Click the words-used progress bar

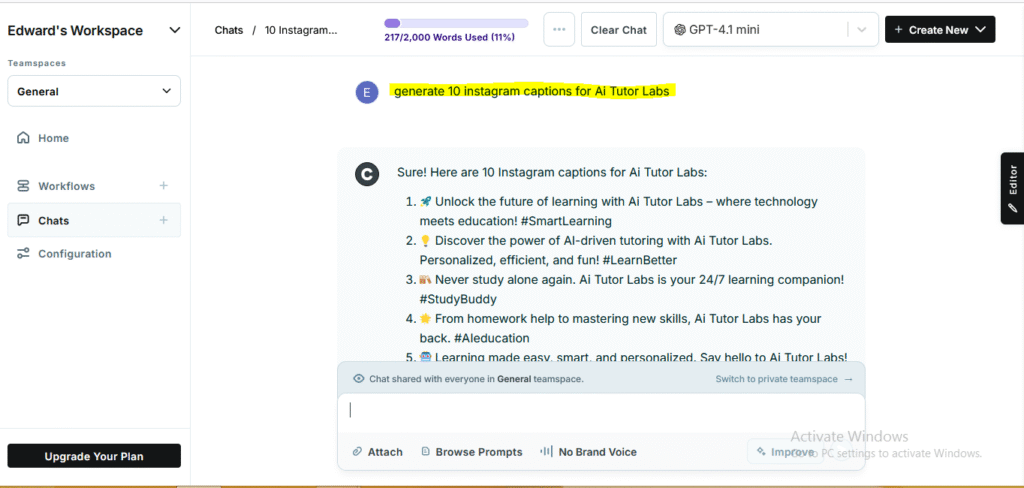pyautogui.click(x=456, y=24)
